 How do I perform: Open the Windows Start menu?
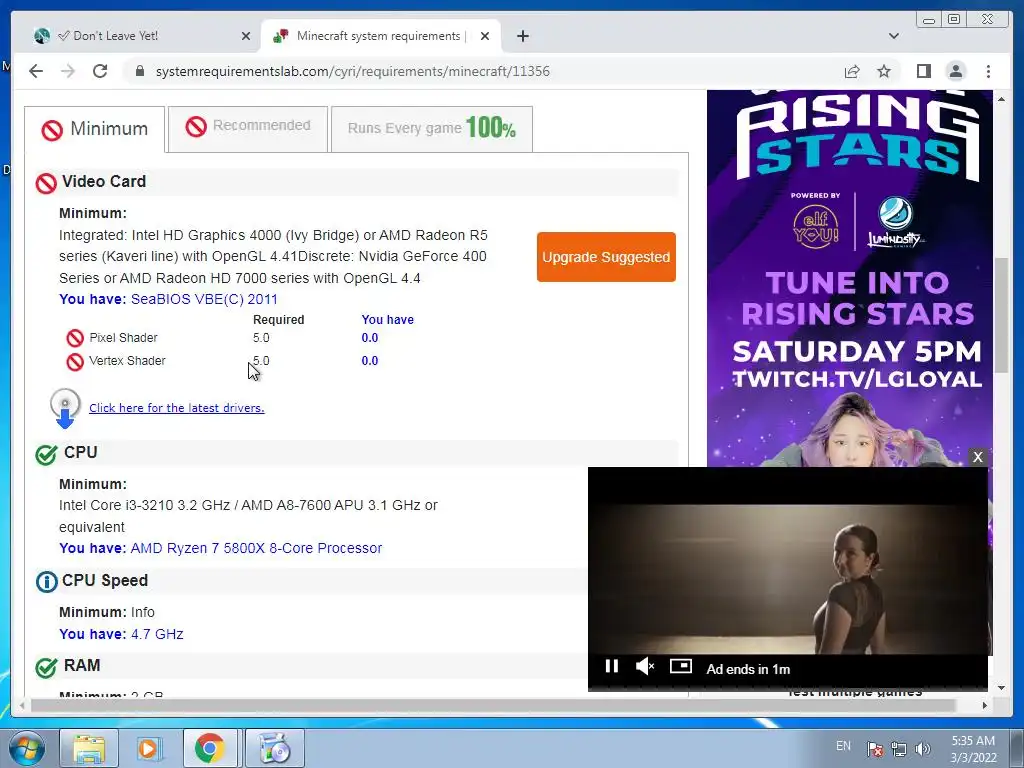click(x=27, y=748)
